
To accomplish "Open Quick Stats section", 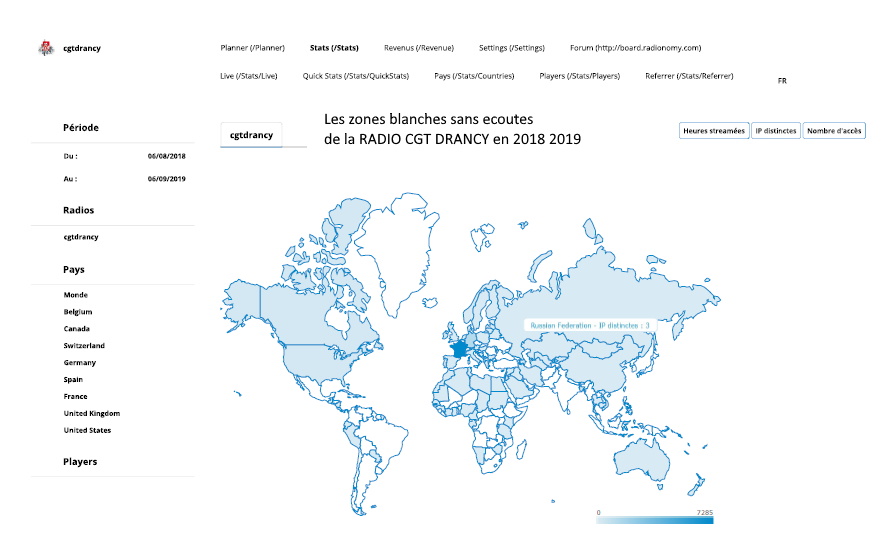I will (355, 76).
